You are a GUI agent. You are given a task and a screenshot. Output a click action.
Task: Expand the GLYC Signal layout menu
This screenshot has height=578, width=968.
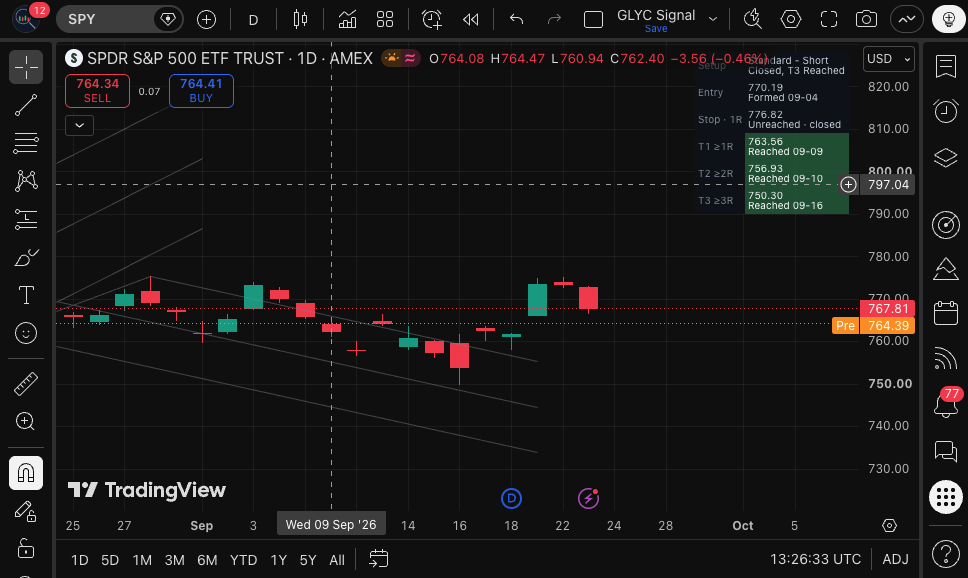click(x=713, y=19)
